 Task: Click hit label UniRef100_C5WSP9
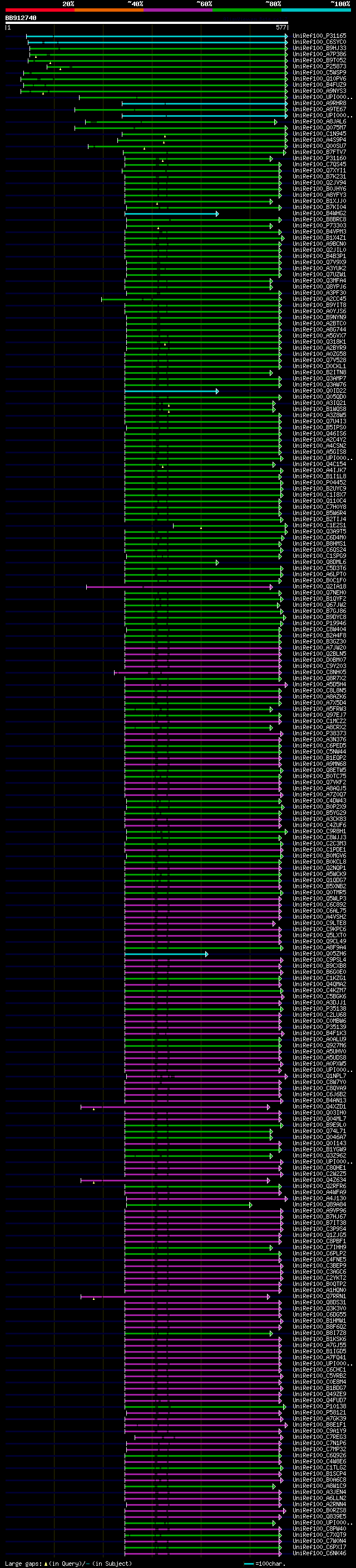(x=319, y=73)
